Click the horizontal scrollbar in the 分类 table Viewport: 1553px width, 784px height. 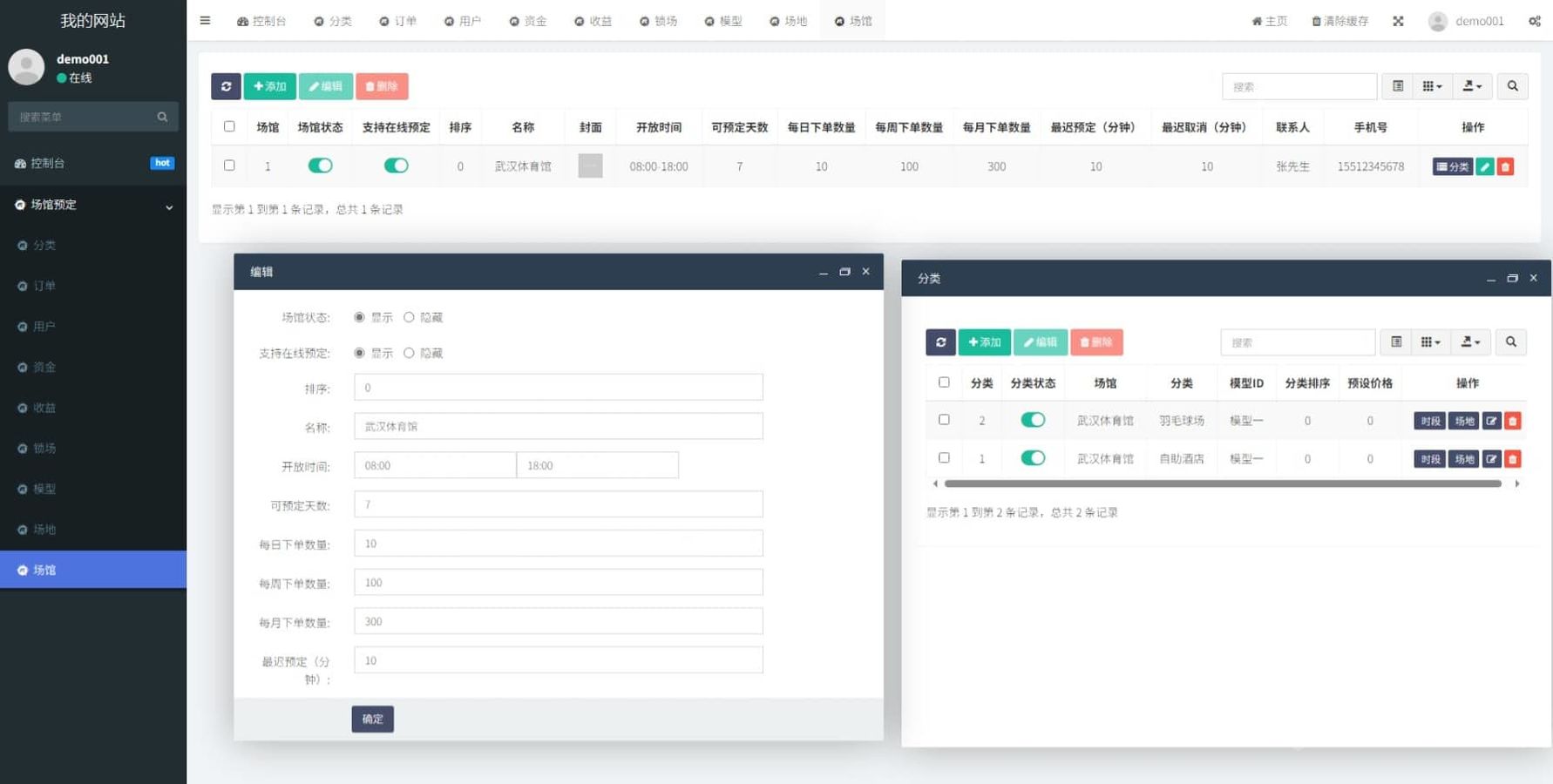[1222, 483]
